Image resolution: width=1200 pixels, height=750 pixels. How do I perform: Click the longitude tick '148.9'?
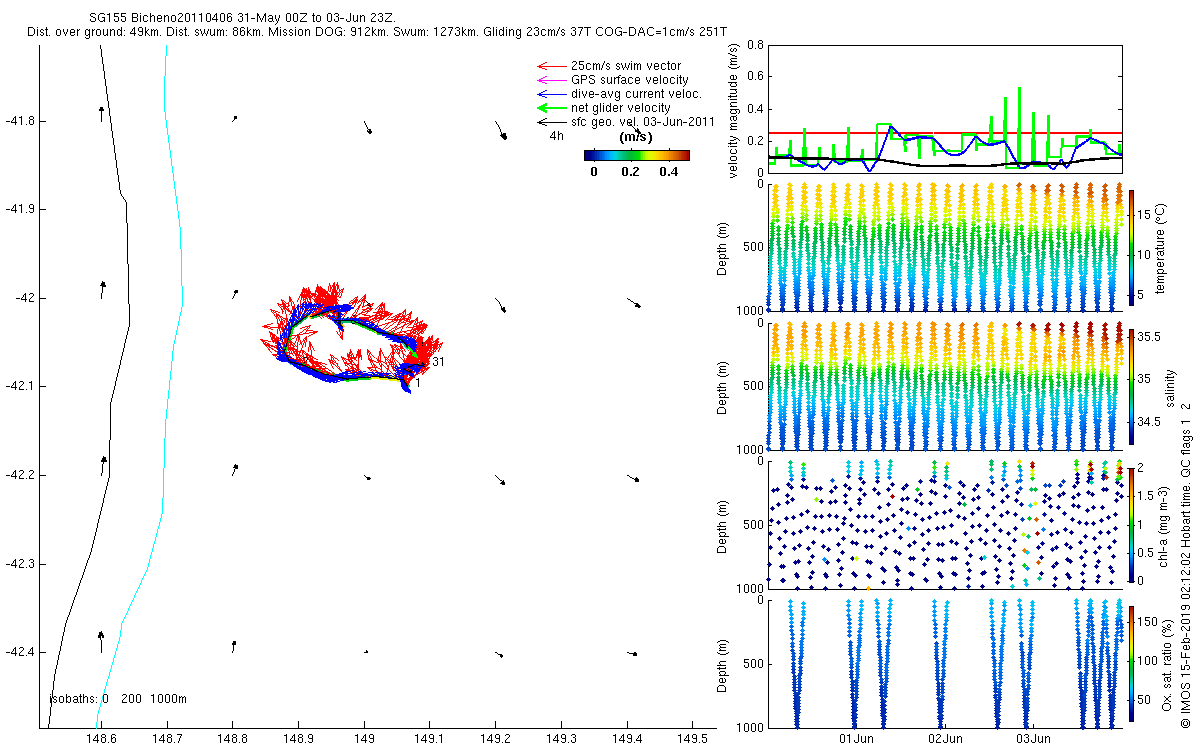pyautogui.click(x=299, y=739)
